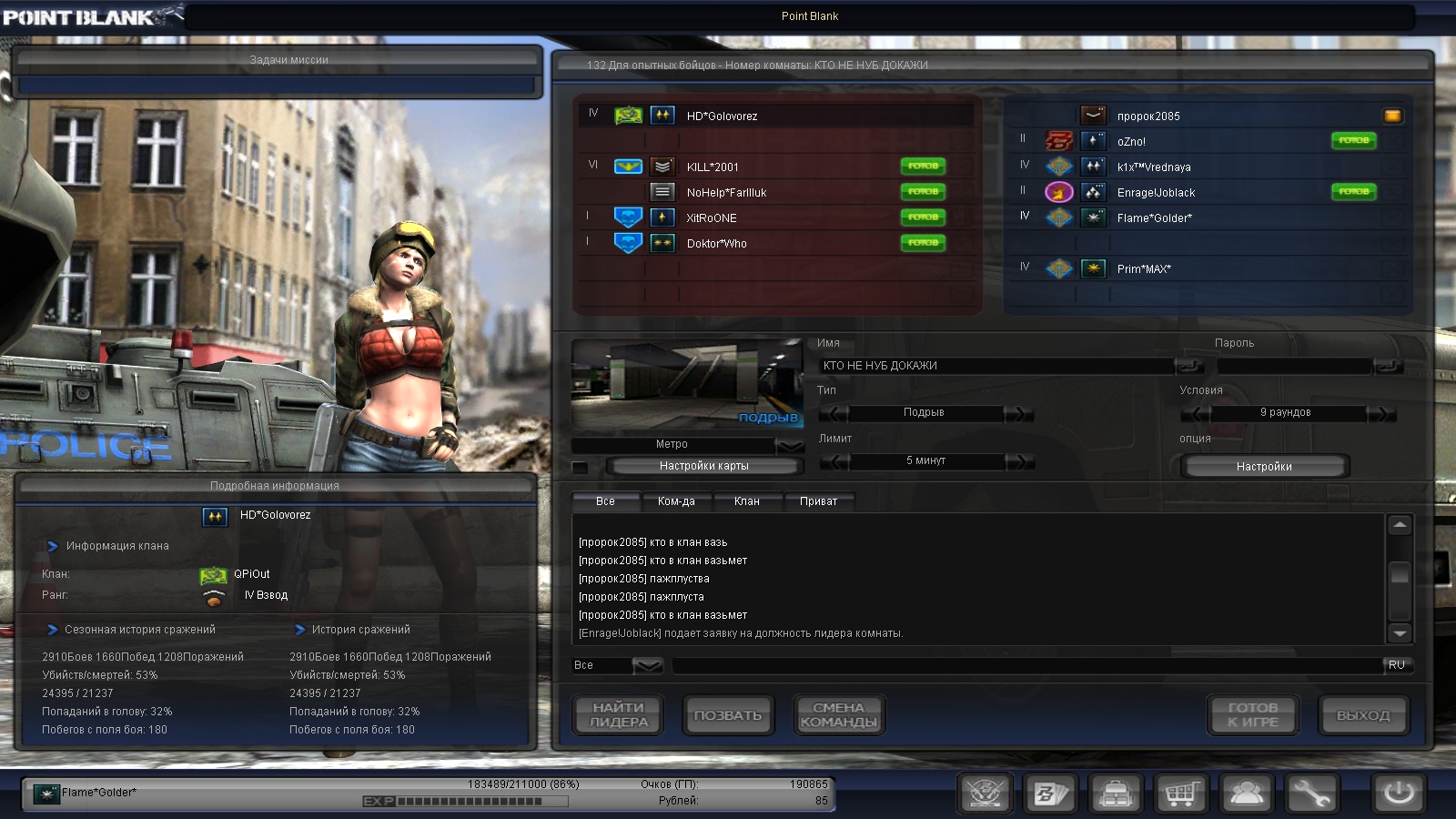Click the clan emblem beside k1x™Vrednaya

pyautogui.click(x=1059, y=167)
